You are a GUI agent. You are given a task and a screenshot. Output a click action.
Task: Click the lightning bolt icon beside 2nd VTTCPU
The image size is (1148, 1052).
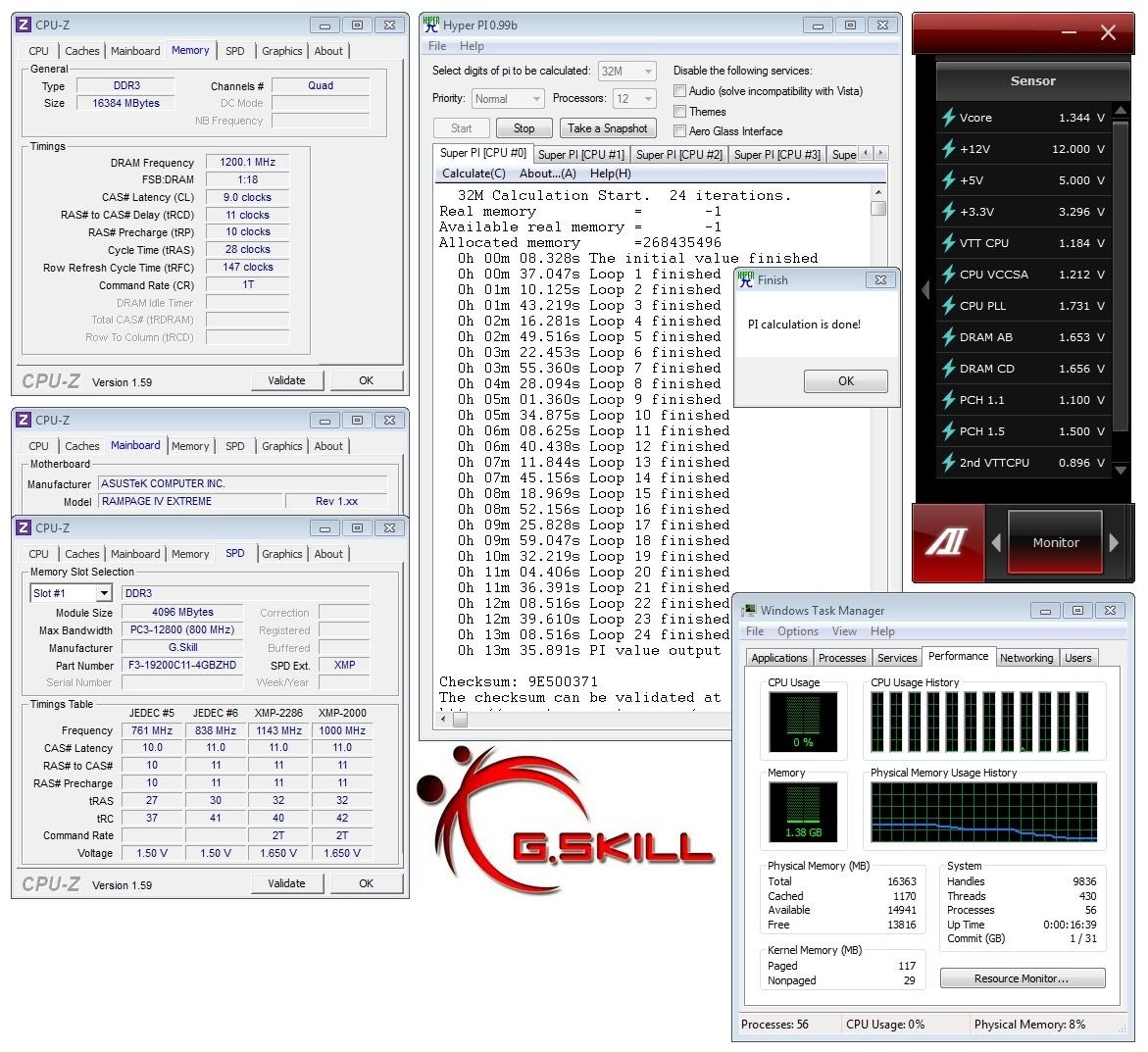pos(949,463)
